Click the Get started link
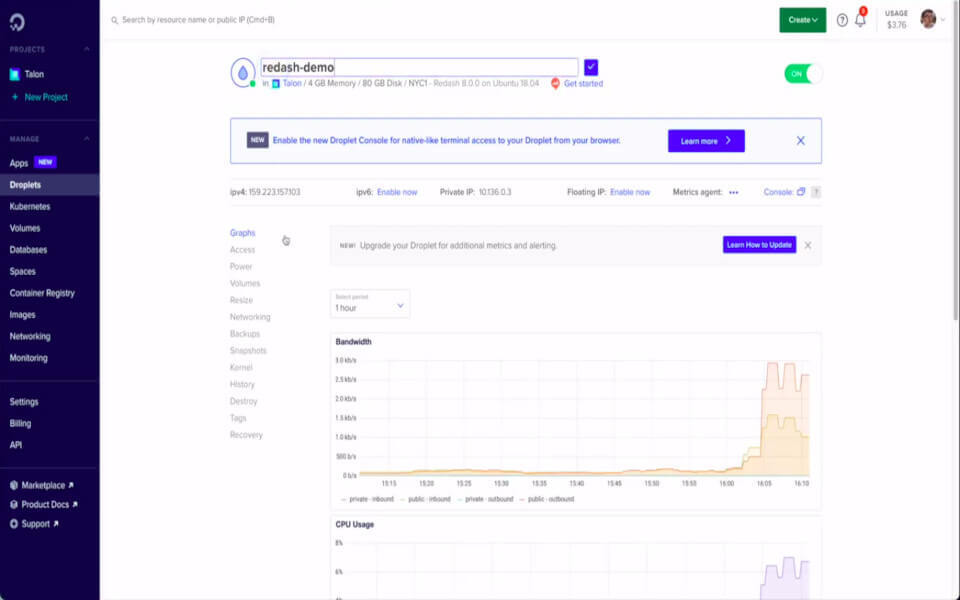 (x=583, y=83)
